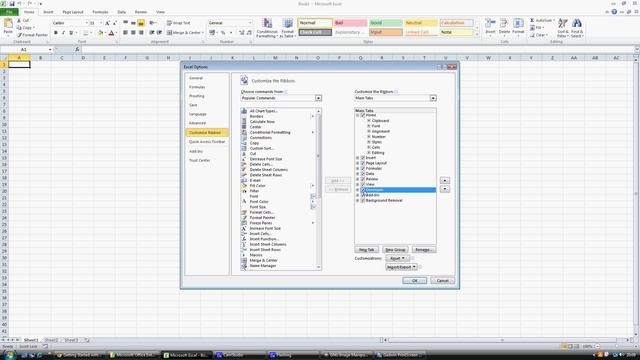
Task: Open the Reset customizations dropdown
Action: coord(397,258)
